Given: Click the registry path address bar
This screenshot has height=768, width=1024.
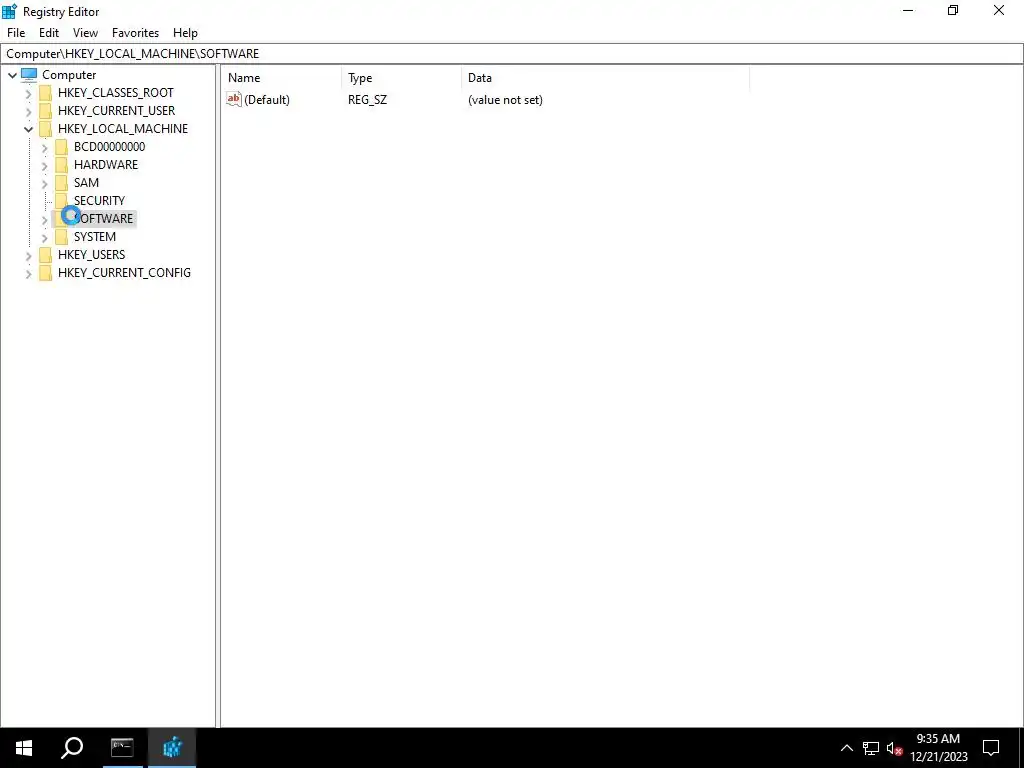Looking at the screenshot, I should pyautogui.click(x=512, y=54).
